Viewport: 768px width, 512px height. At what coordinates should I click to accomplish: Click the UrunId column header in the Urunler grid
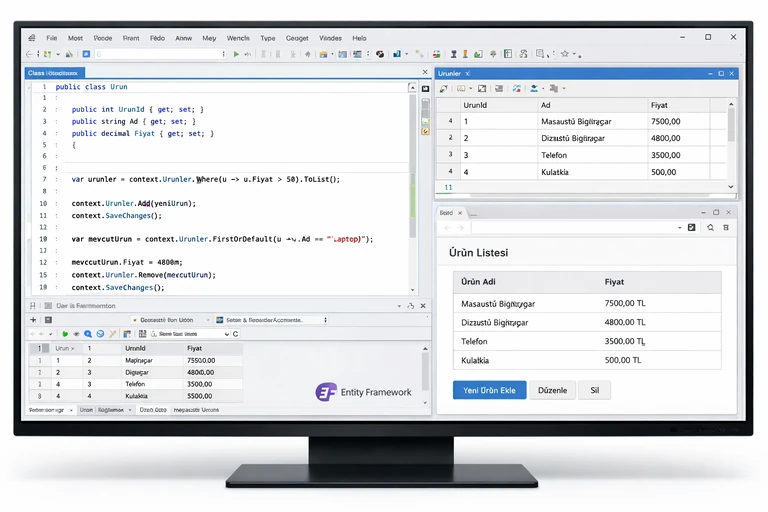[x=499, y=105]
